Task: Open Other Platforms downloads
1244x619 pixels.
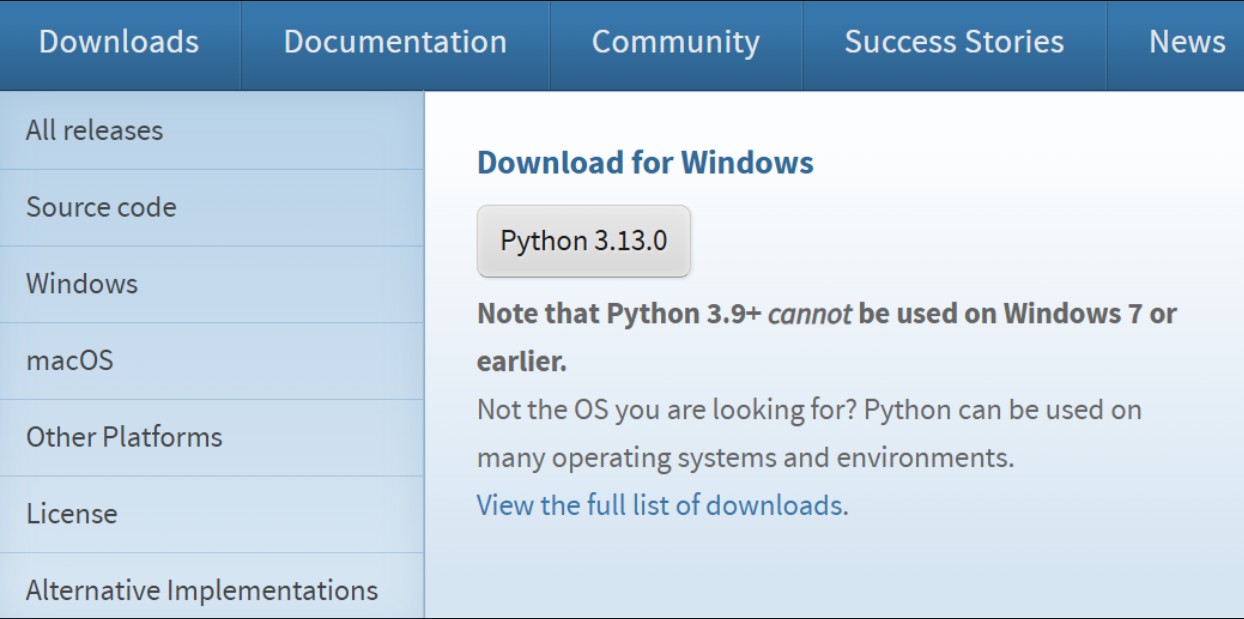Action: point(124,437)
